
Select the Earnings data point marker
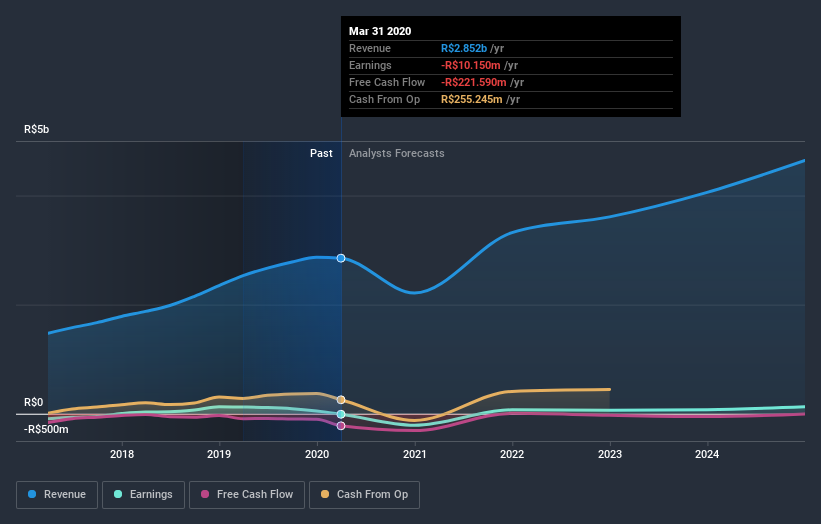coord(341,415)
